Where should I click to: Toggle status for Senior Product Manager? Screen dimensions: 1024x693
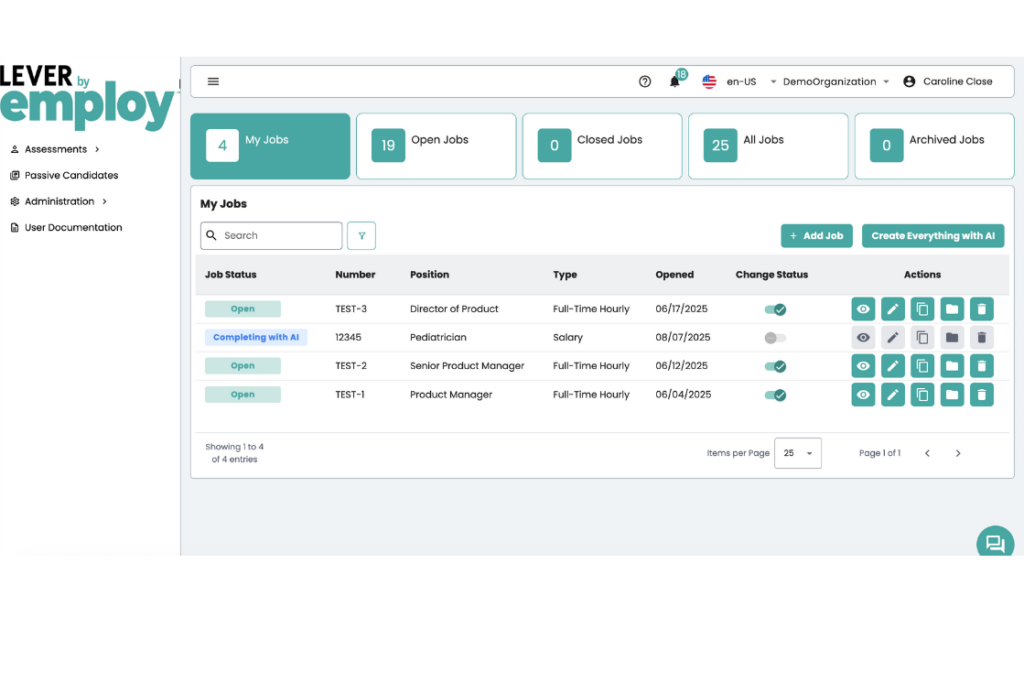point(775,366)
